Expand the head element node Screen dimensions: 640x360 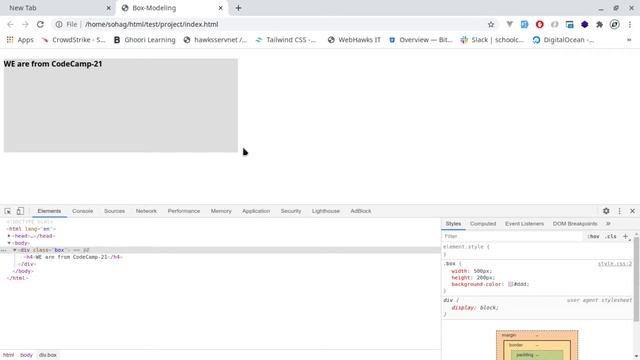click(x=9, y=236)
